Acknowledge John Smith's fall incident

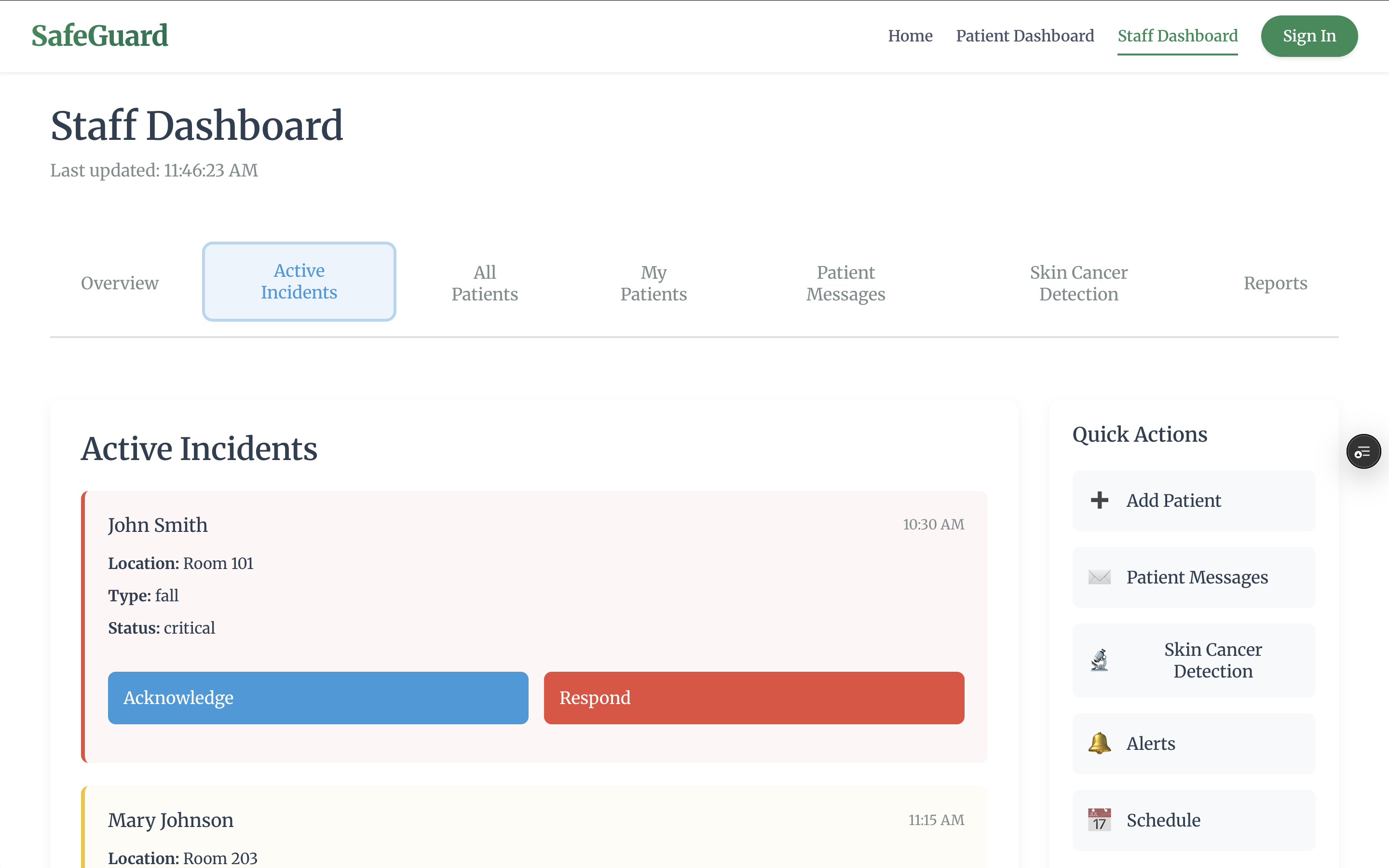pos(318,697)
